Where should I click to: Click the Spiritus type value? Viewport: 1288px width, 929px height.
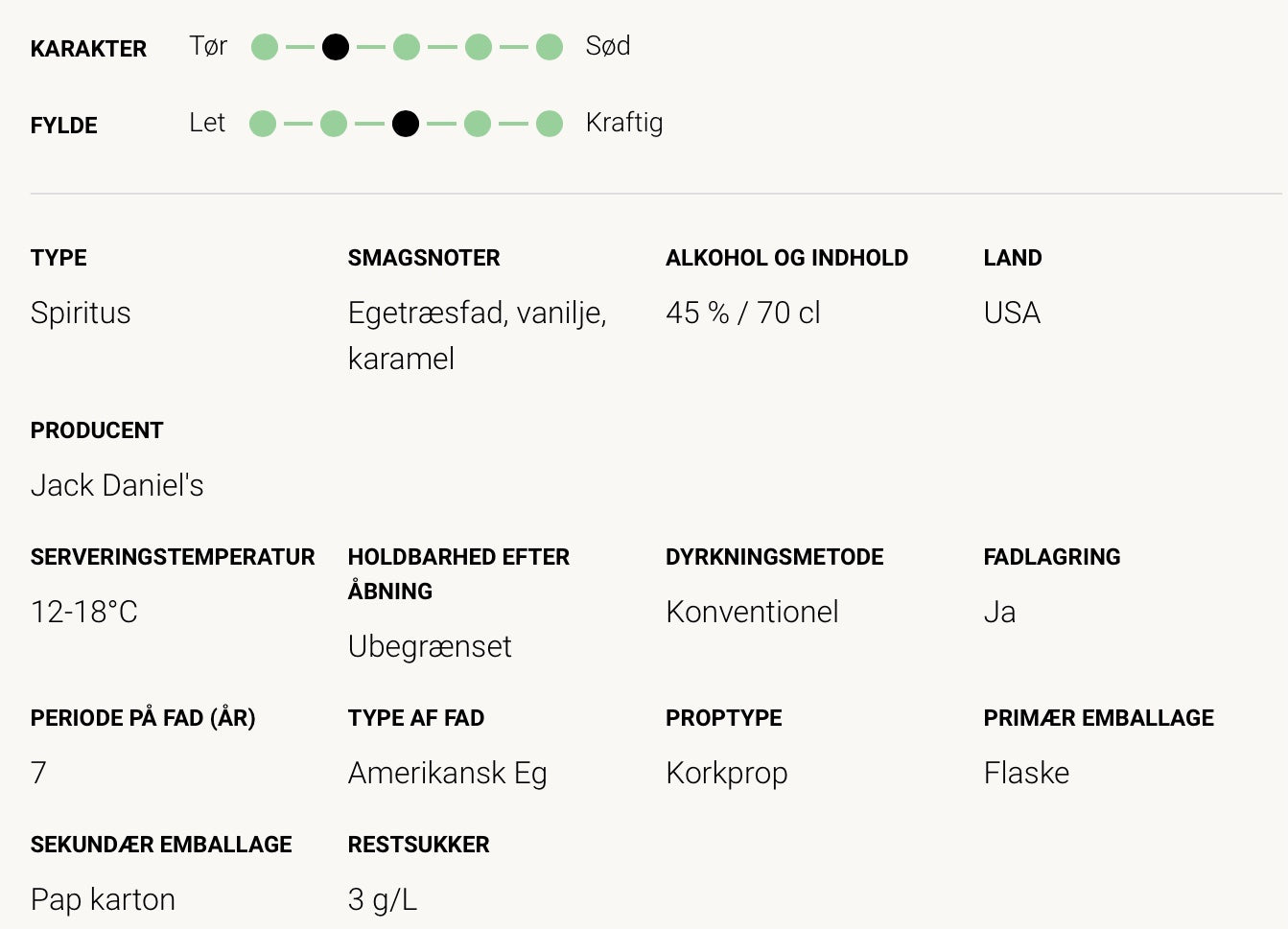click(81, 313)
